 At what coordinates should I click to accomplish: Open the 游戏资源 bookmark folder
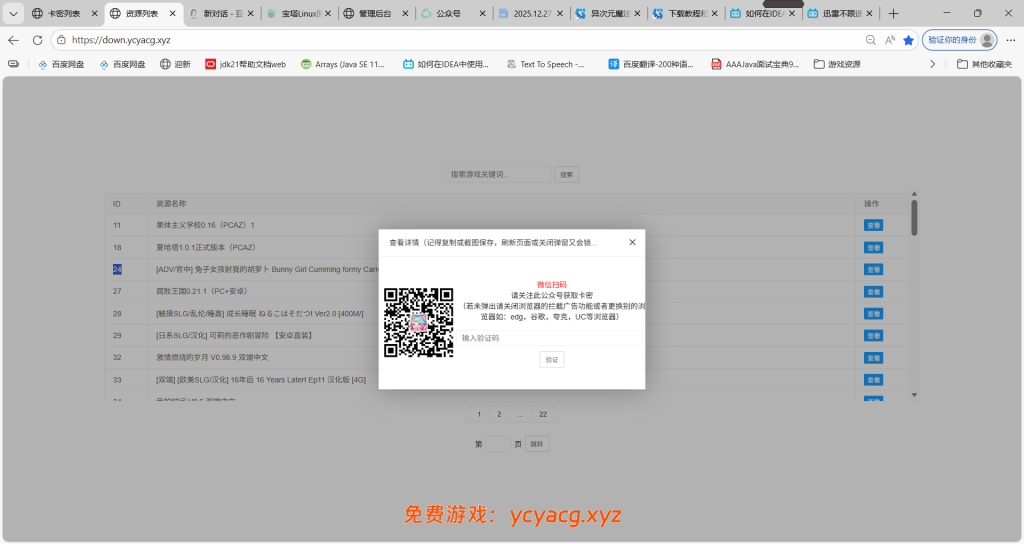tap(836, 64)
